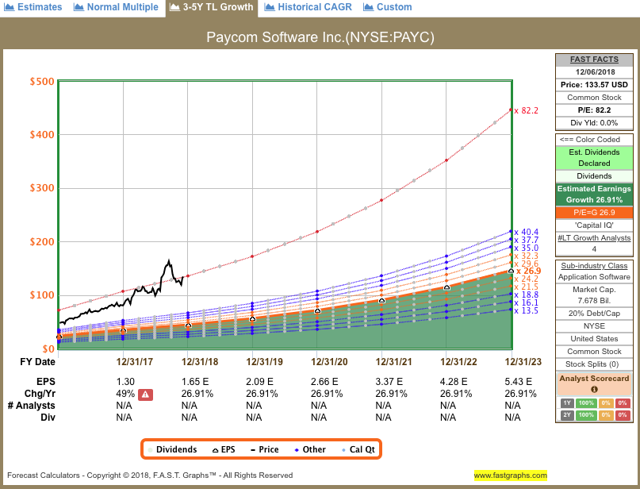640x489 pixels.
Task: Click the 12/31/22 EPS marker on chart
Action: [x=447, y=288]
